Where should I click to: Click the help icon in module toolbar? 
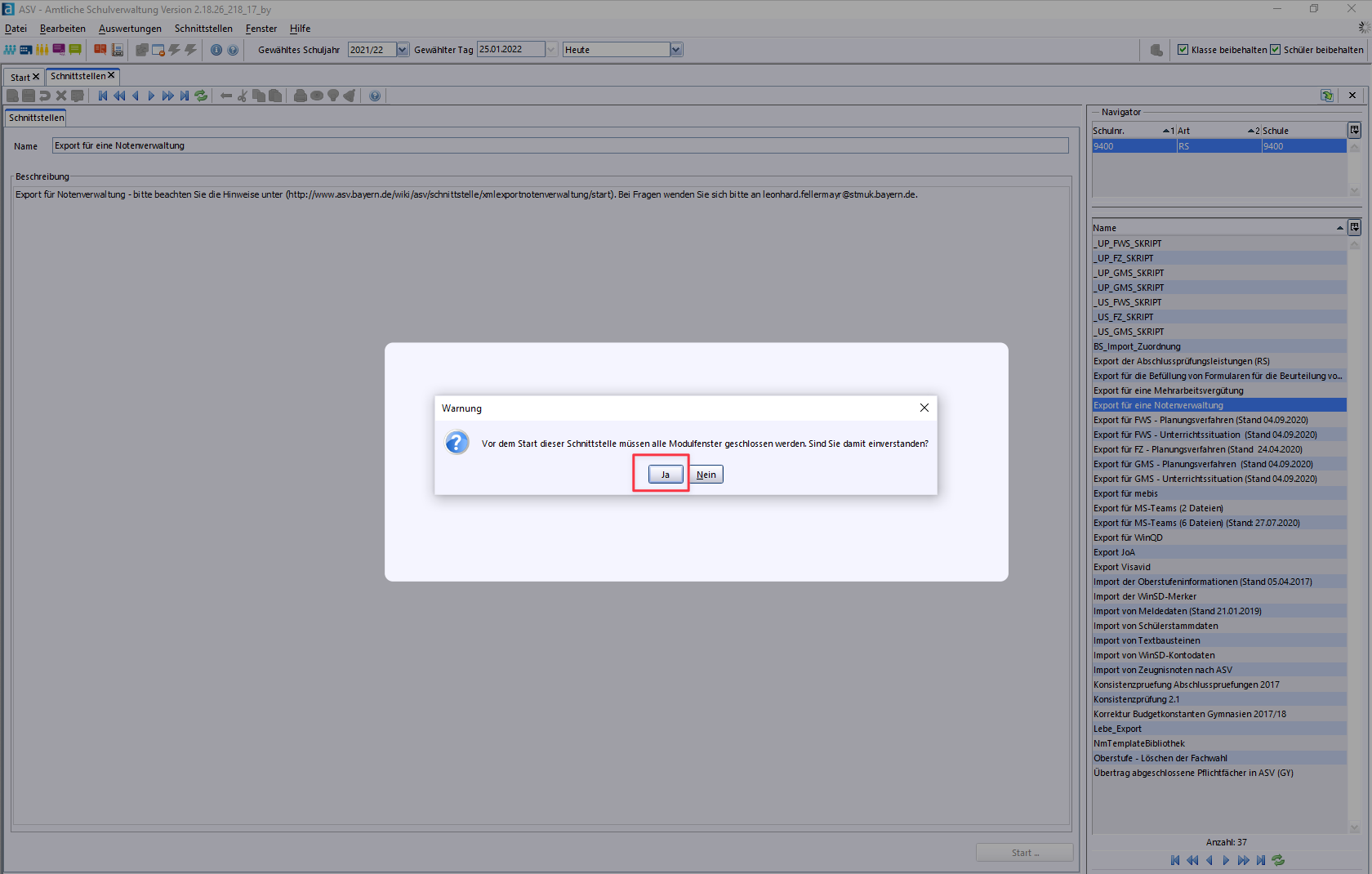coord(375,96)
